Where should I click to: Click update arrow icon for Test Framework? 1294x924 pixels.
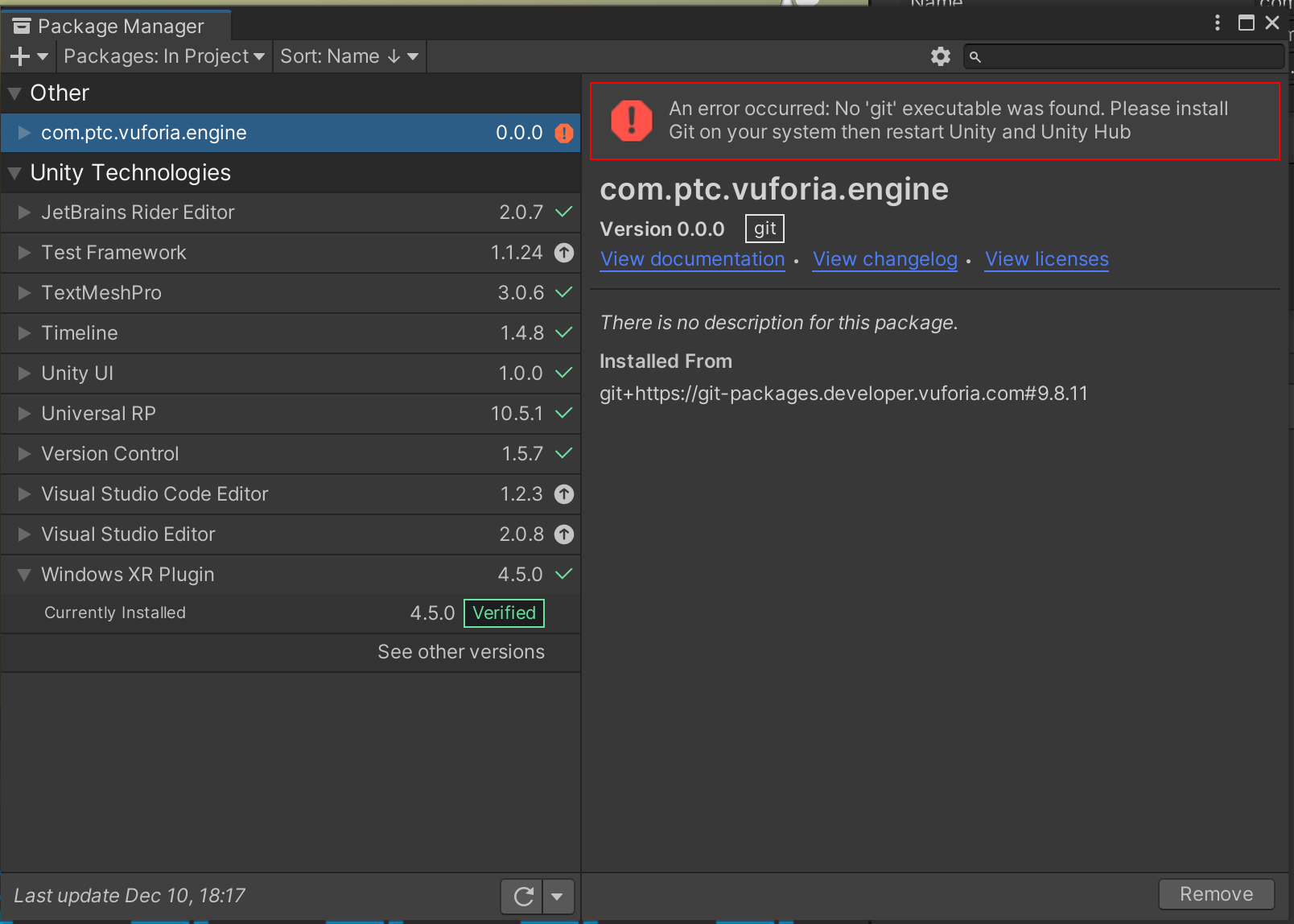pyautogui.click(x=564, y=253)
